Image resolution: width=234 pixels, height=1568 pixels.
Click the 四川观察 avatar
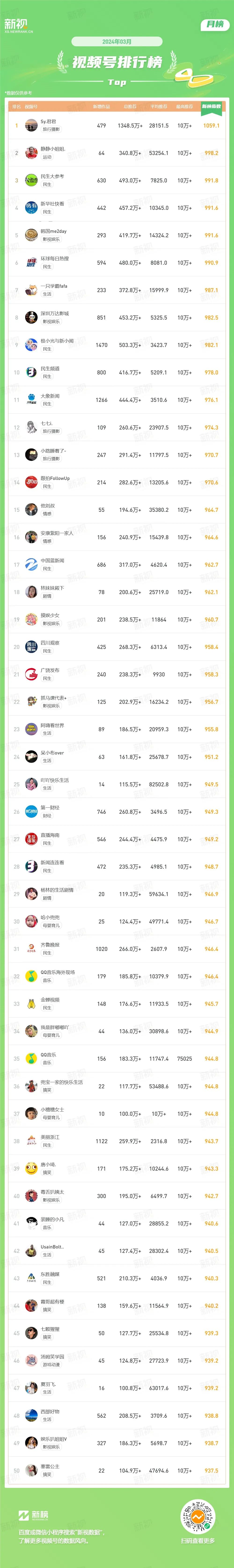31,647
